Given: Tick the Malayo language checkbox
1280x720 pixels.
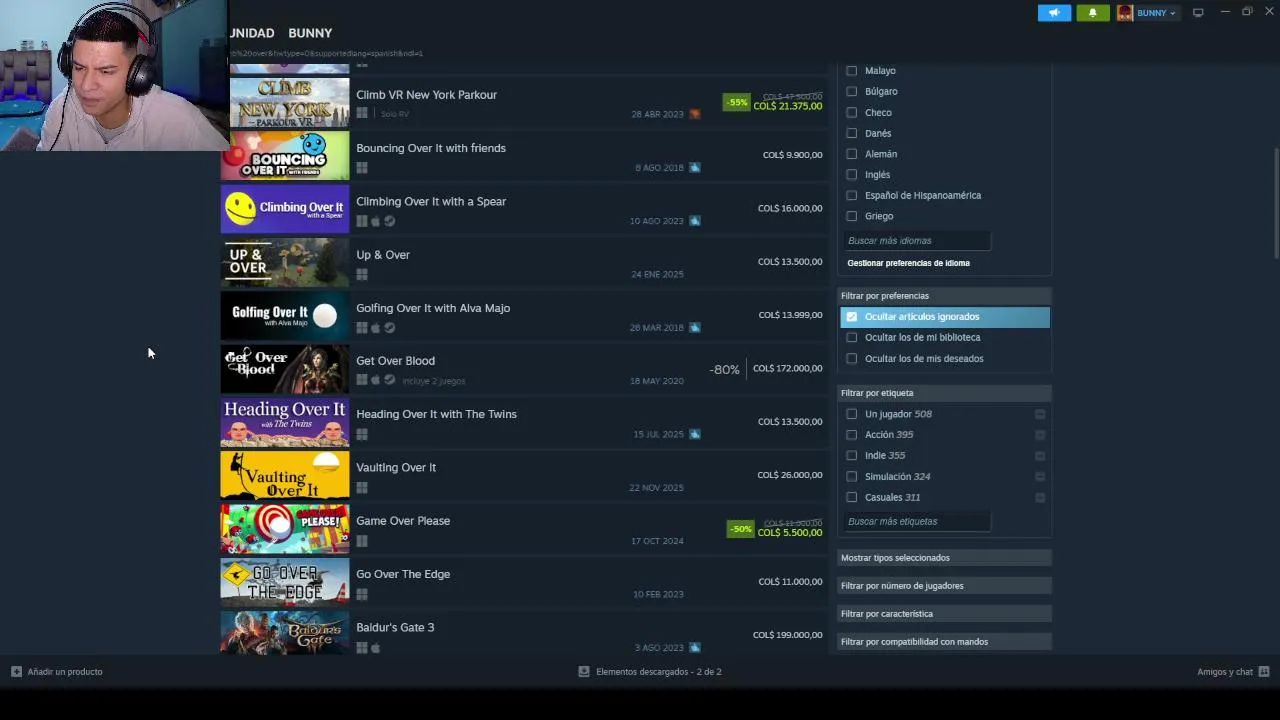Looking at the screenshot, I should pyautogui.click(x=852, y=71).
